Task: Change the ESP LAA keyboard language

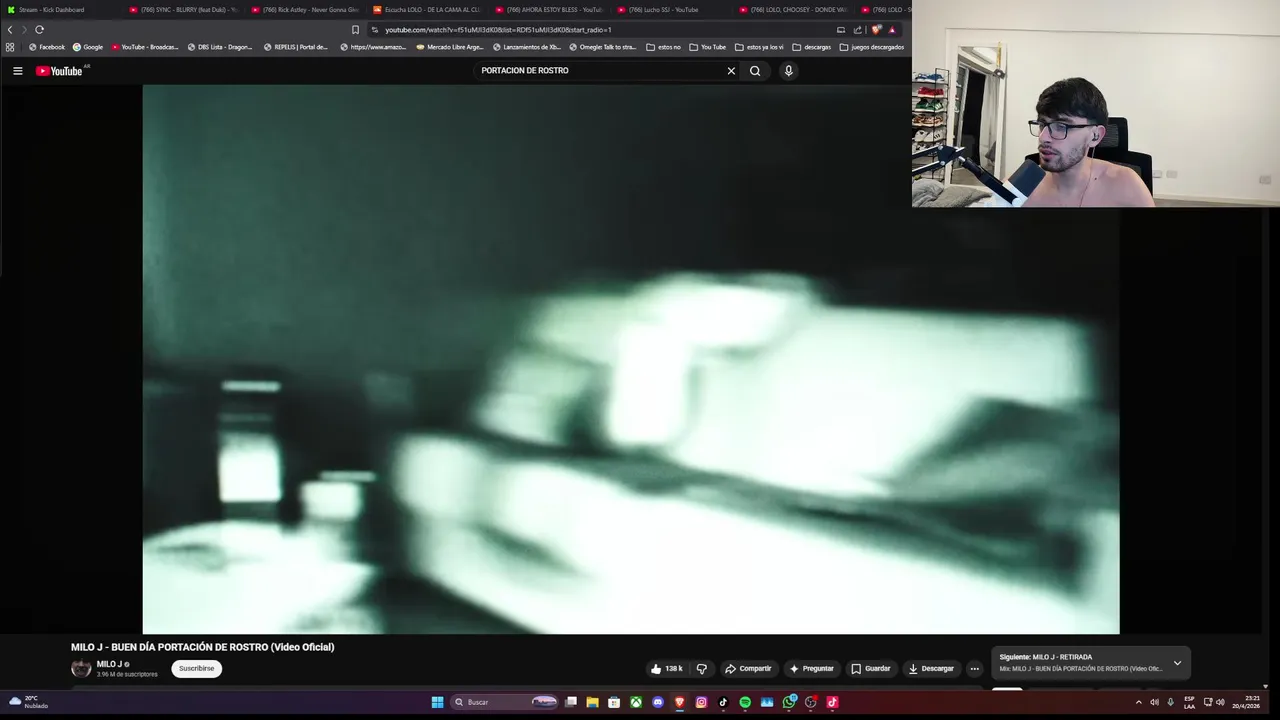Action: pyautogui.click(x=1189, y=702)
